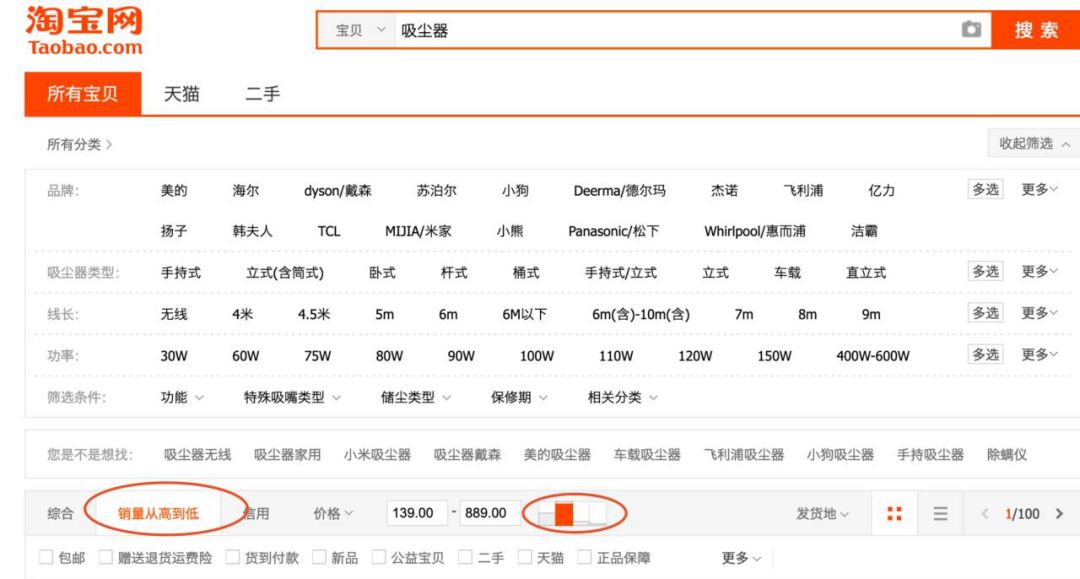Click the orange 搜索 search button

[1036, 30]
